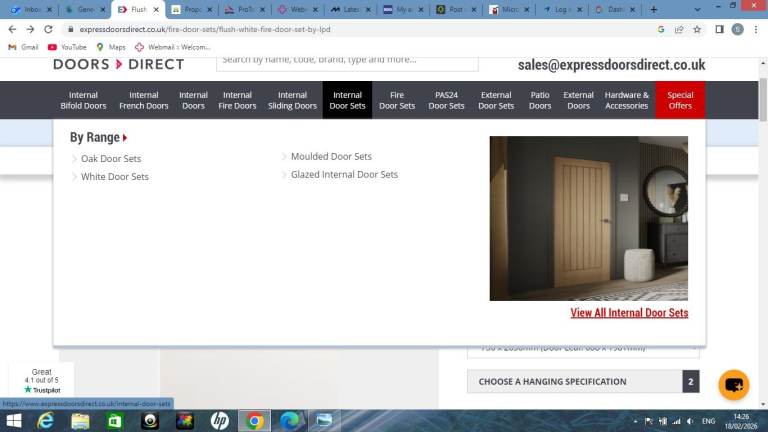The height and width of the screenshot is (432, 768).
Task: Expand the Choose a Hanging Specification section
Action: 583,381
